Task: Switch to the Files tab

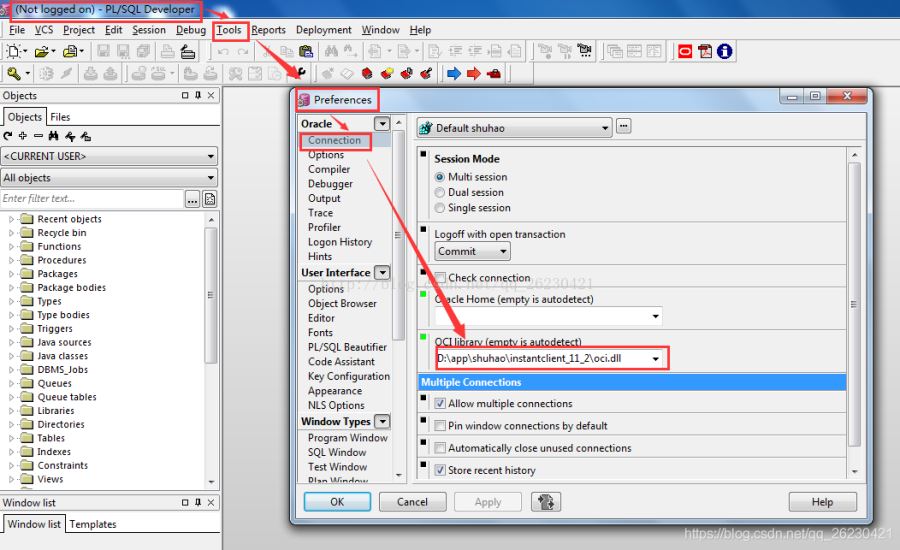Action: pos(60,117)
